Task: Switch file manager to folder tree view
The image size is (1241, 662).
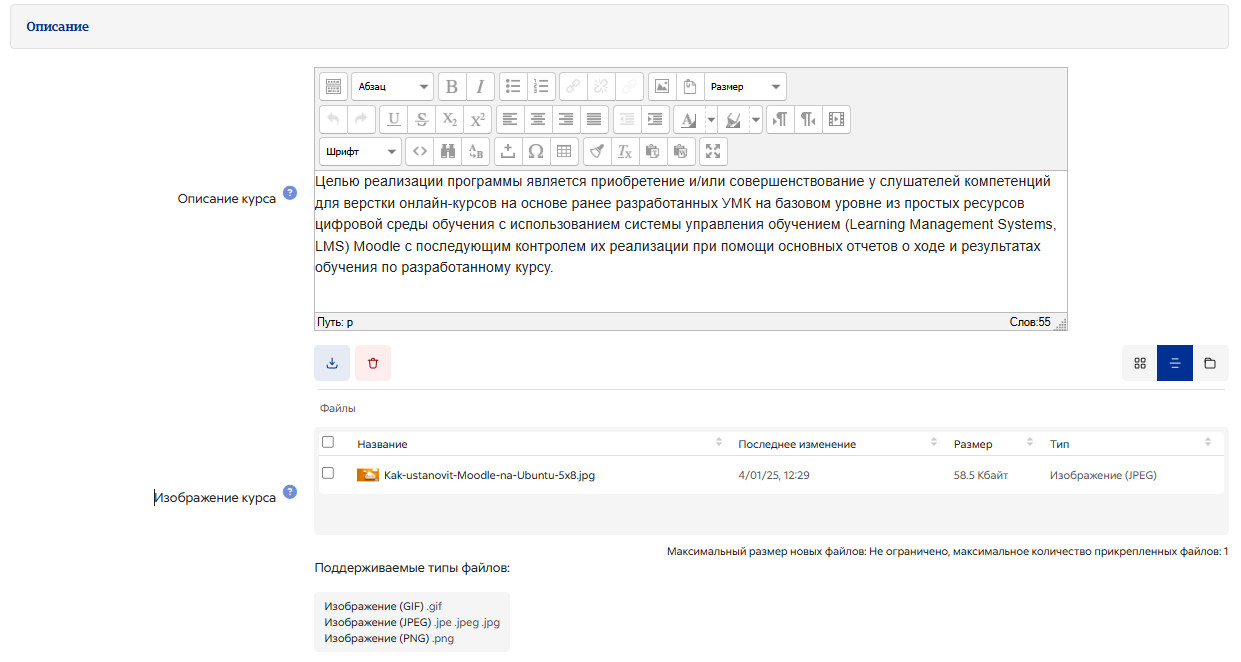Action: tap(1210, 363)
